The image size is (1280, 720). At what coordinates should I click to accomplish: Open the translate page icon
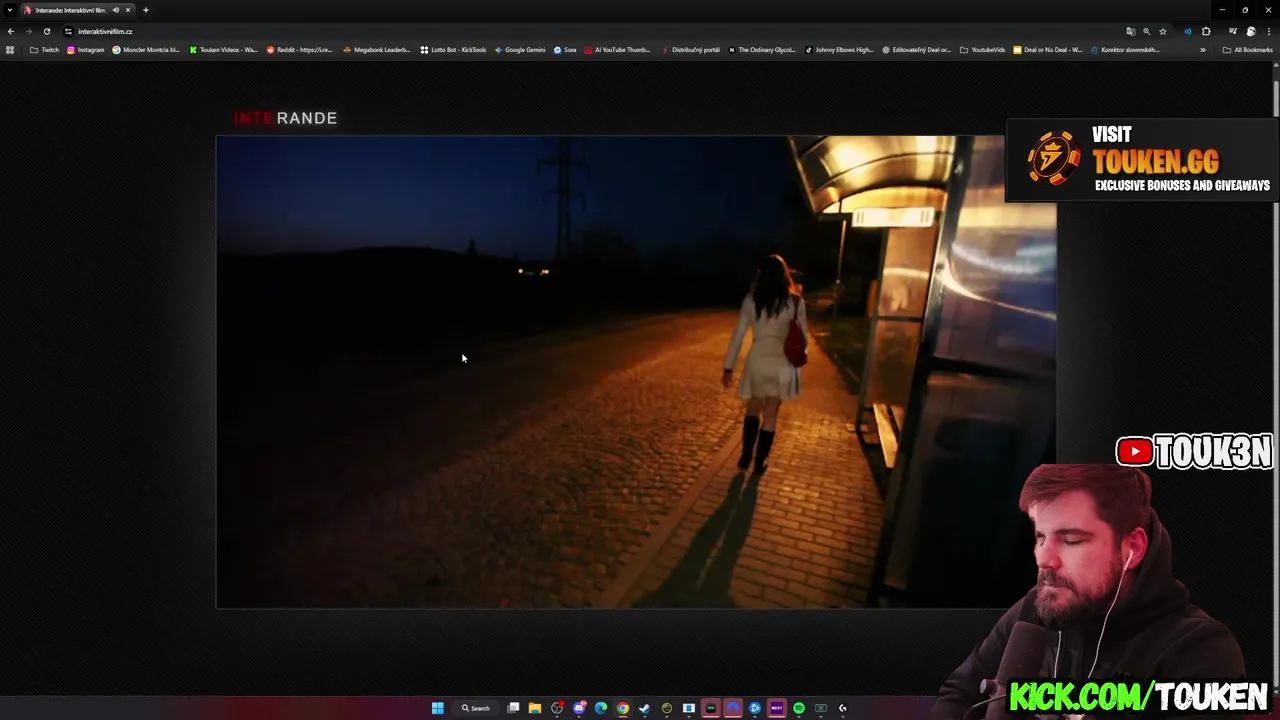click(x=1131, y=31)
